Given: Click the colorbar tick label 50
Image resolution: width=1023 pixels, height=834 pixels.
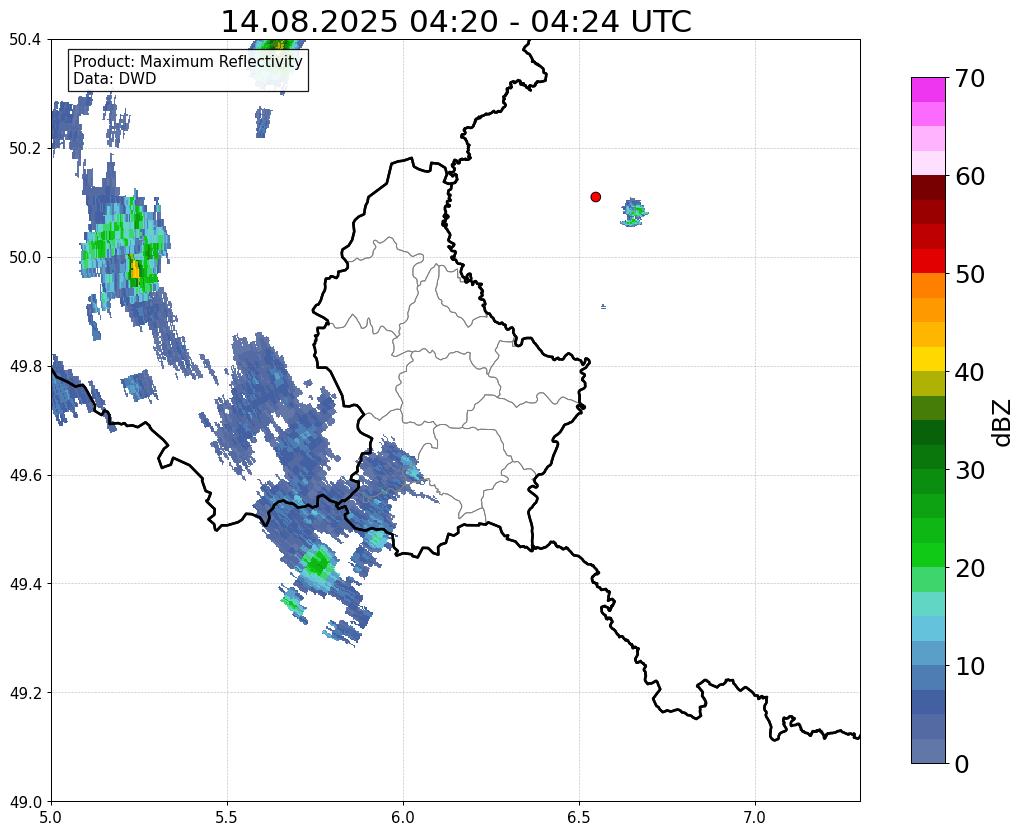Looking at the screenshot, I should tap(970, 274).
